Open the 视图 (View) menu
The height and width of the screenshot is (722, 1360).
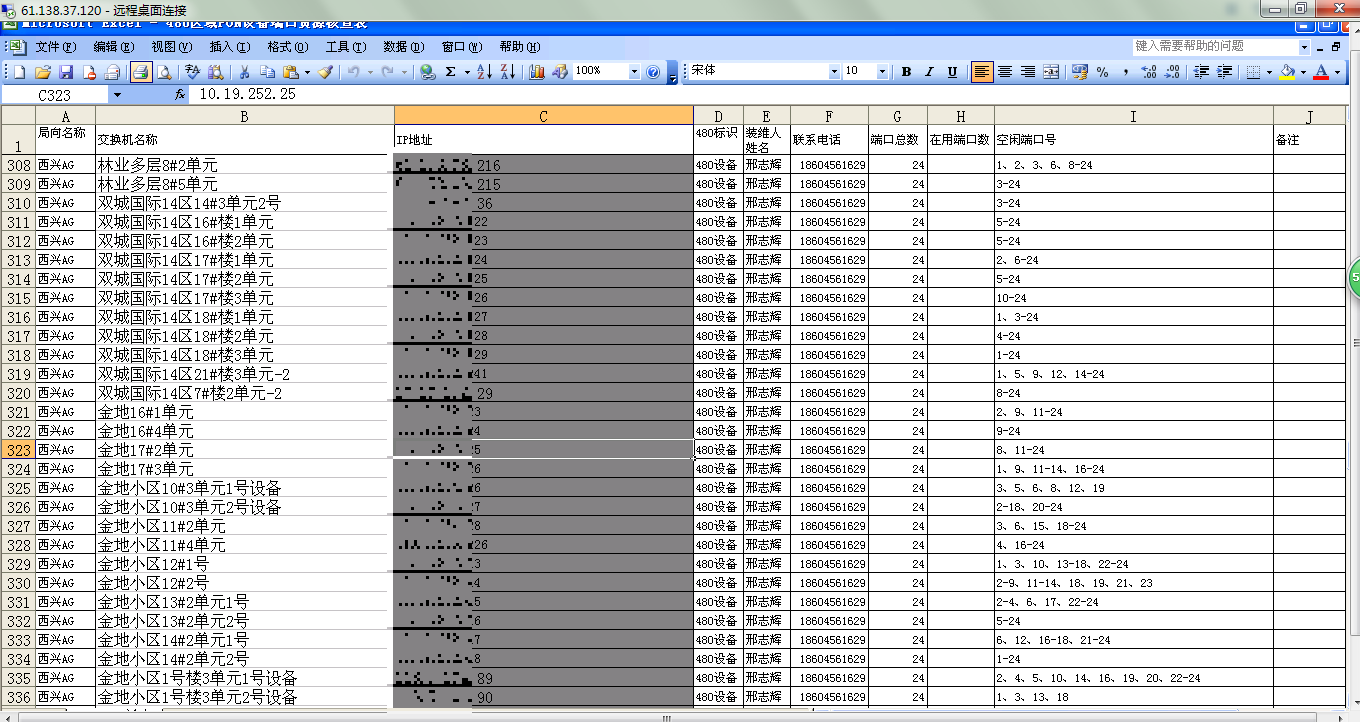click(x=171, y=47)
